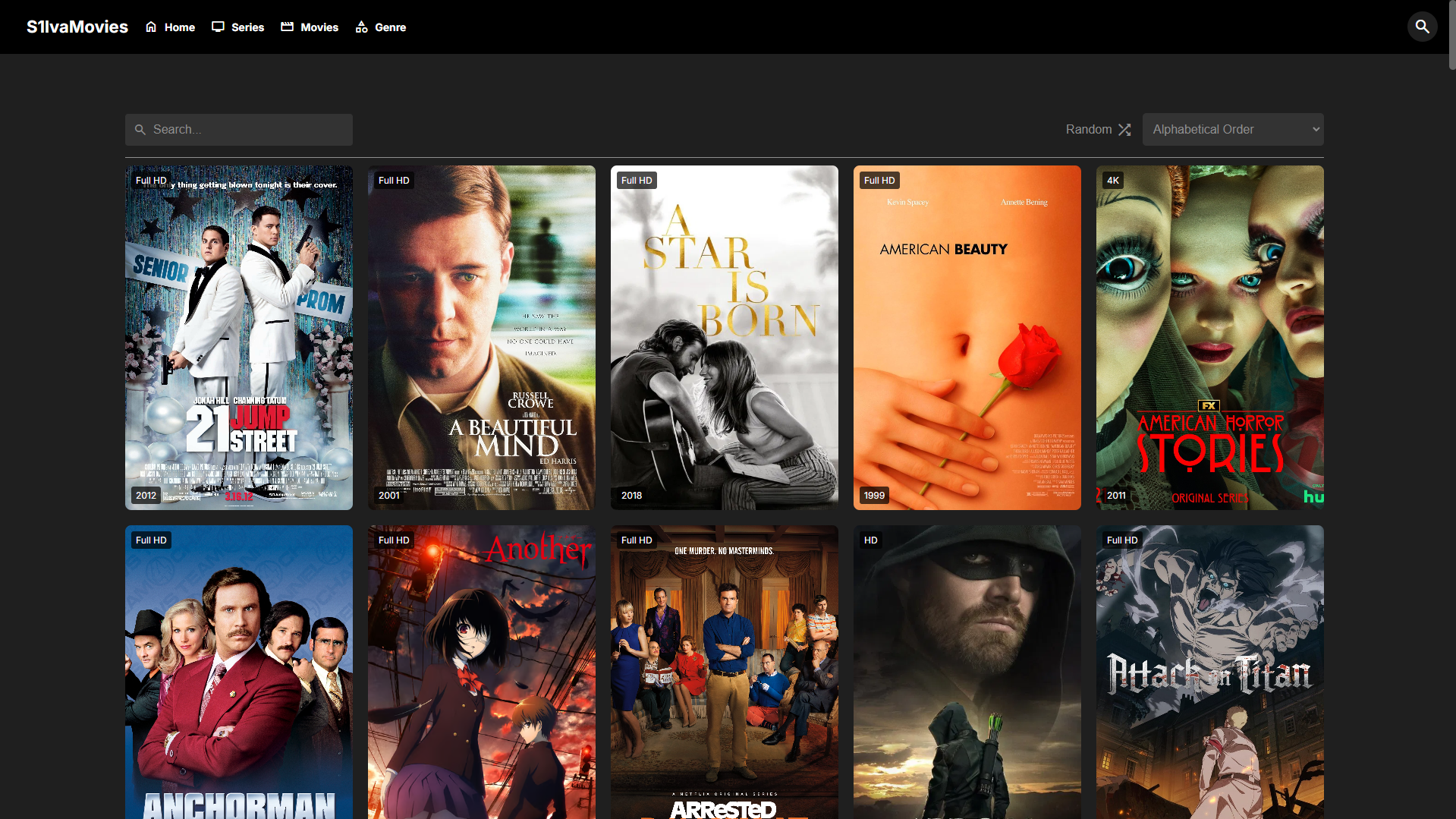
Task: Click the S1lvaMovies logo link
Action: click(x=77, y=27)
